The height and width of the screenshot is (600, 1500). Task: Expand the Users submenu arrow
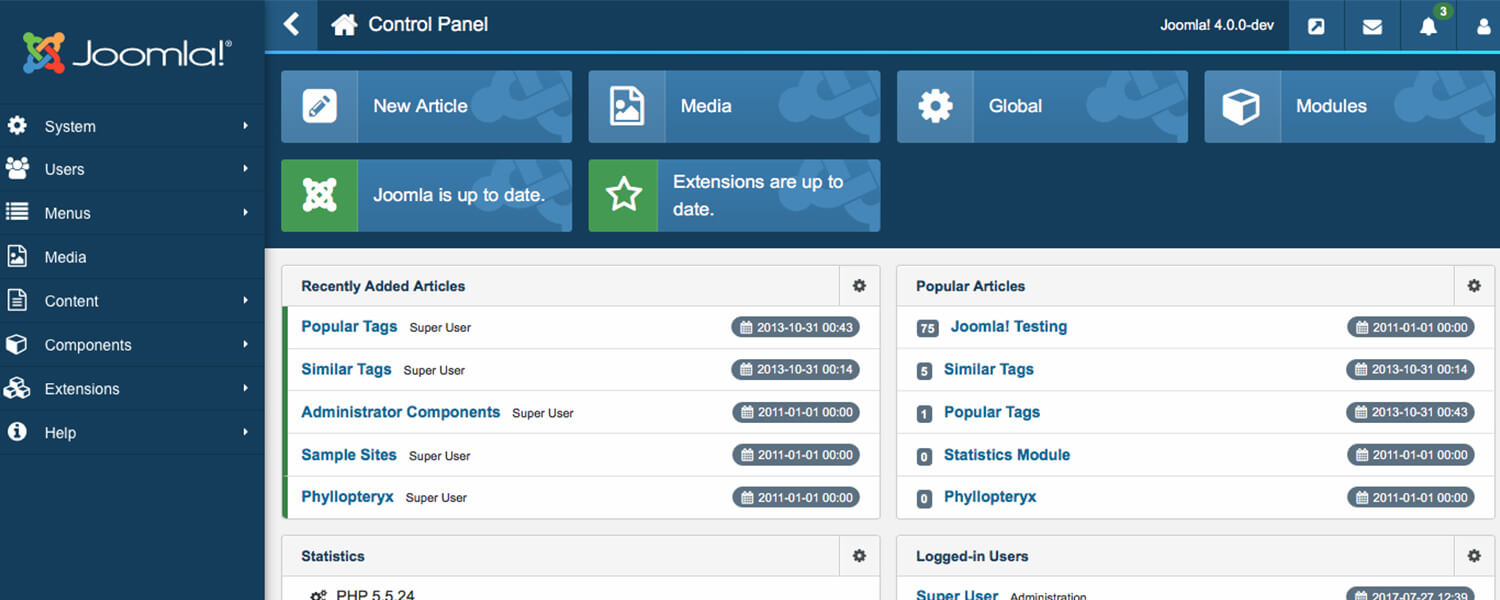(x=245, y=169)
